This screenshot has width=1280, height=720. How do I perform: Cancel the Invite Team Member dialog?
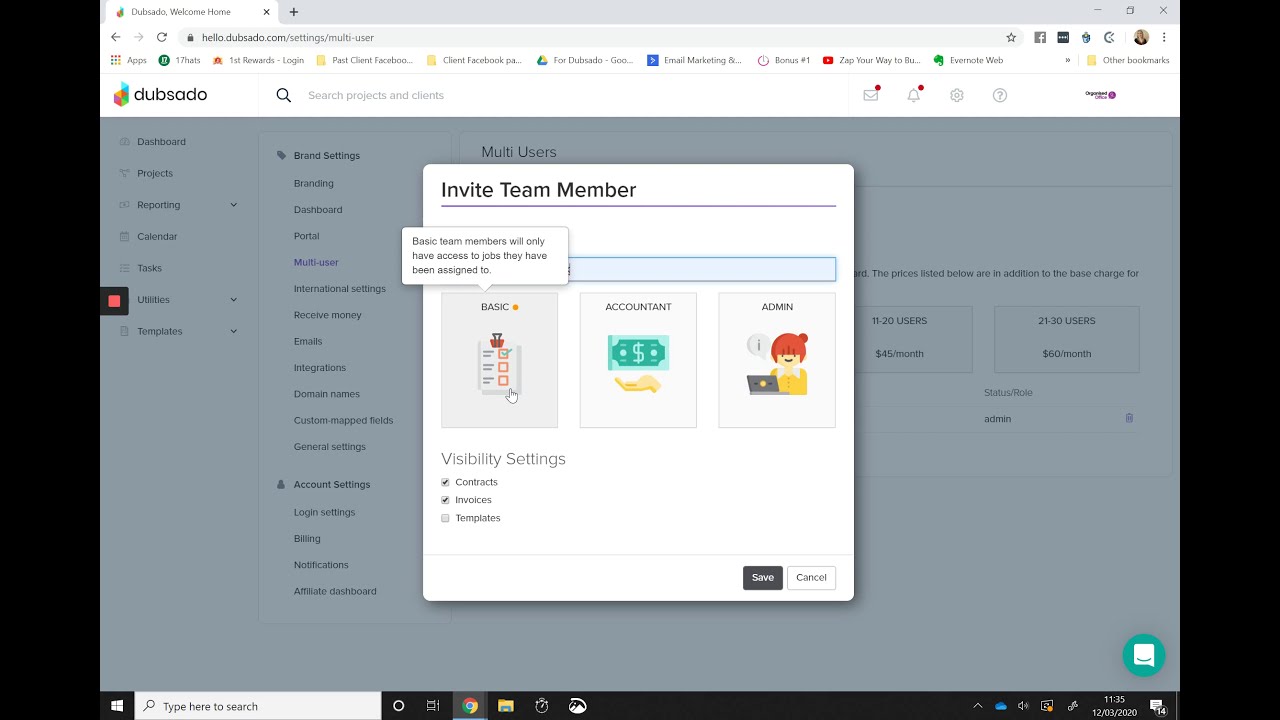[811, 578]
